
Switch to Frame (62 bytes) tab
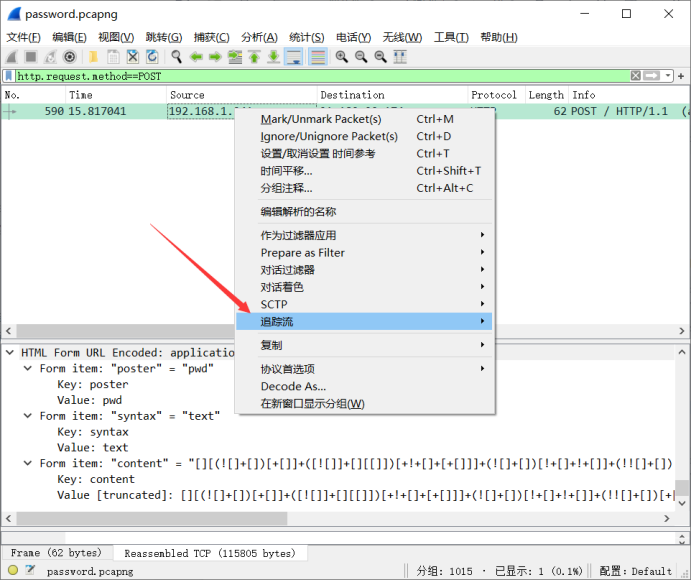(56, 553)
